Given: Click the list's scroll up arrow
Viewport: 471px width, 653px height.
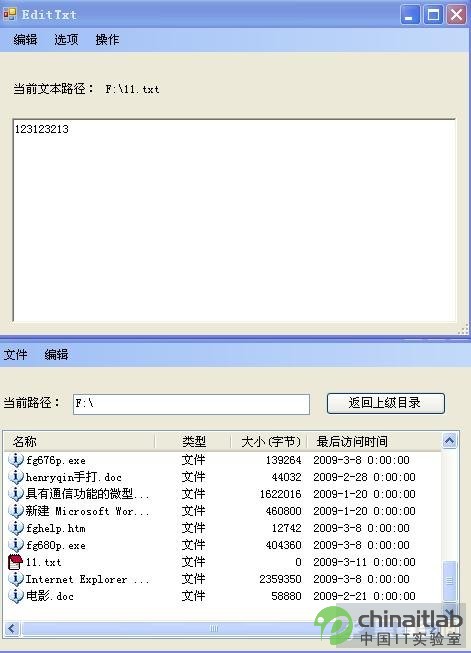Looking at the screenshot, I should pos(449,441).
